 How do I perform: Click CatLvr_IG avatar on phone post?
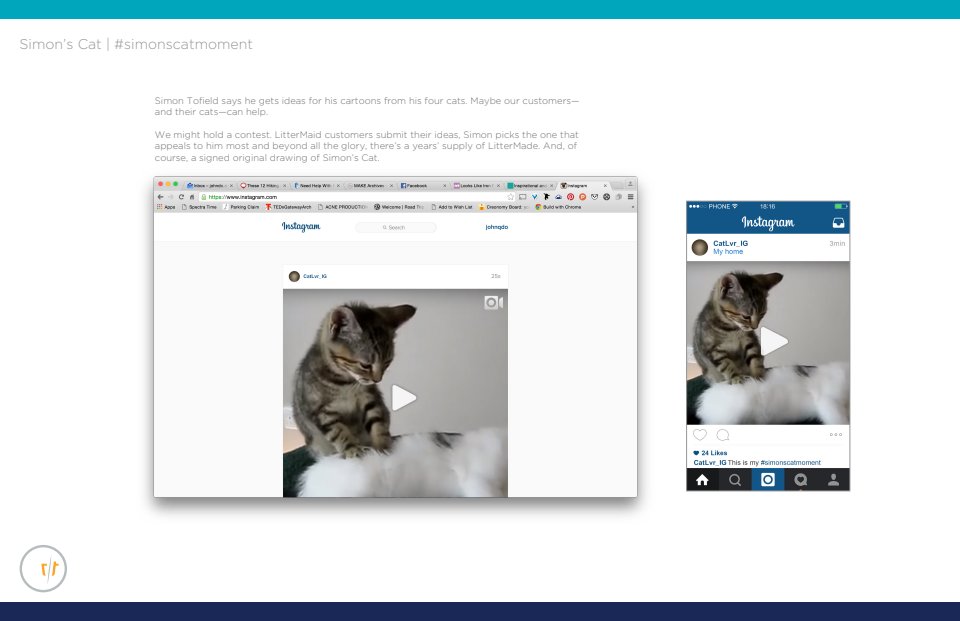[700, 247]
